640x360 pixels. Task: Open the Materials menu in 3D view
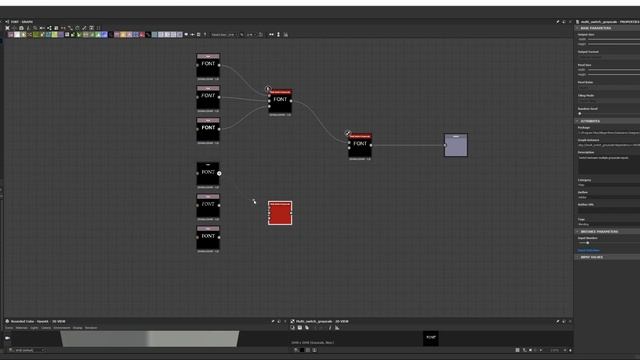pos(22,328)
